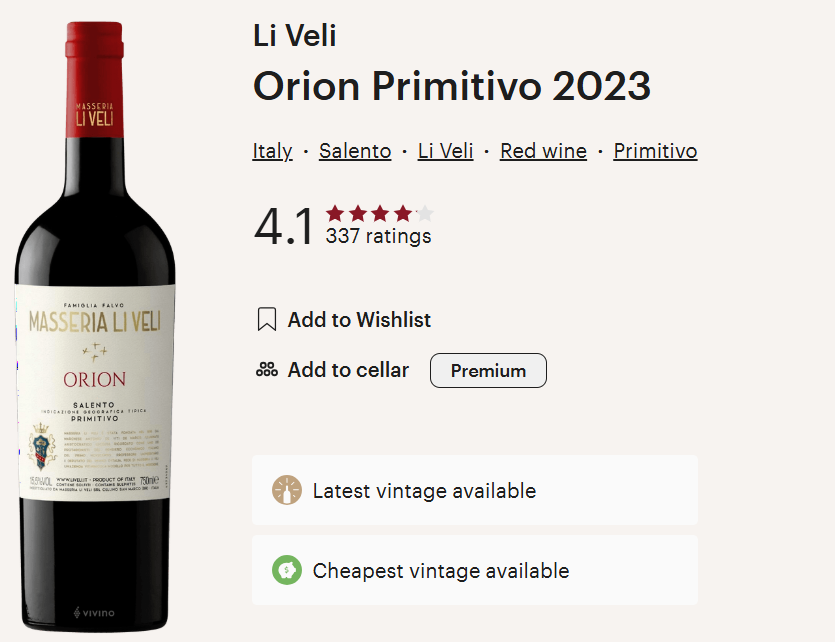The height and width of the screenshot is (642, 835).
Task: Click the Premium button
Action: (488, 370)
